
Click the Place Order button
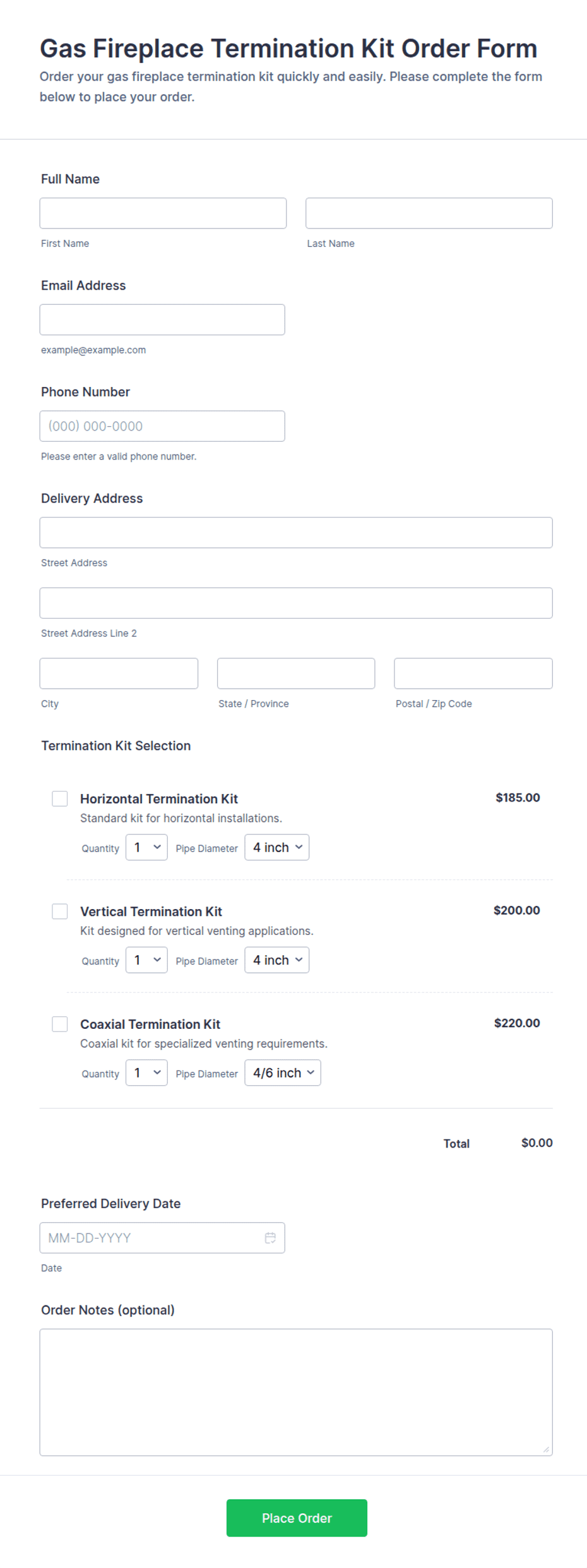coord(297,1518)
